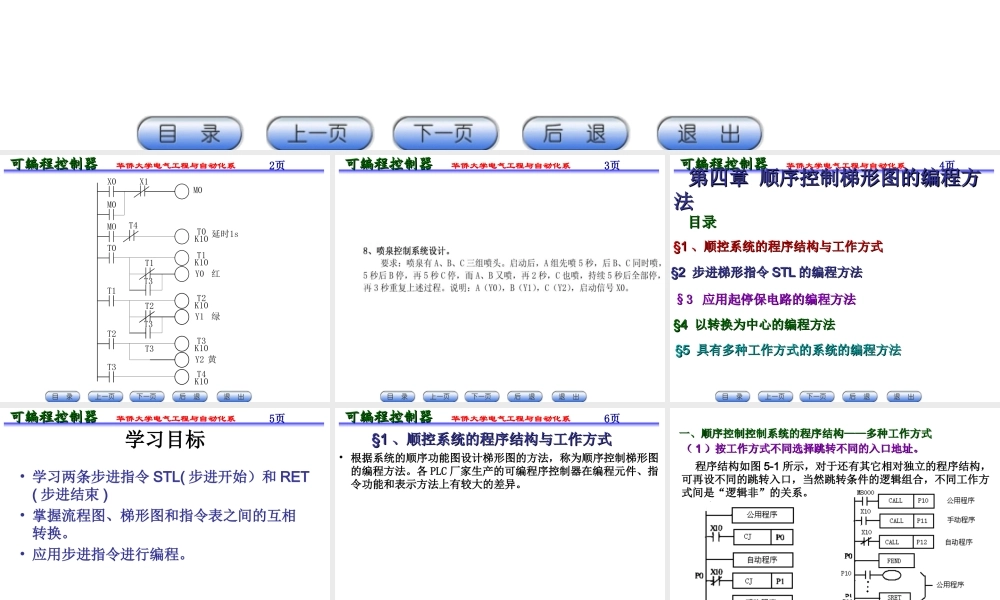Image resolution: width=1000 pixels, height=600 pixels.
Task: Click the 自动程序 box in the flowchart
Action: tap(762, 560)
